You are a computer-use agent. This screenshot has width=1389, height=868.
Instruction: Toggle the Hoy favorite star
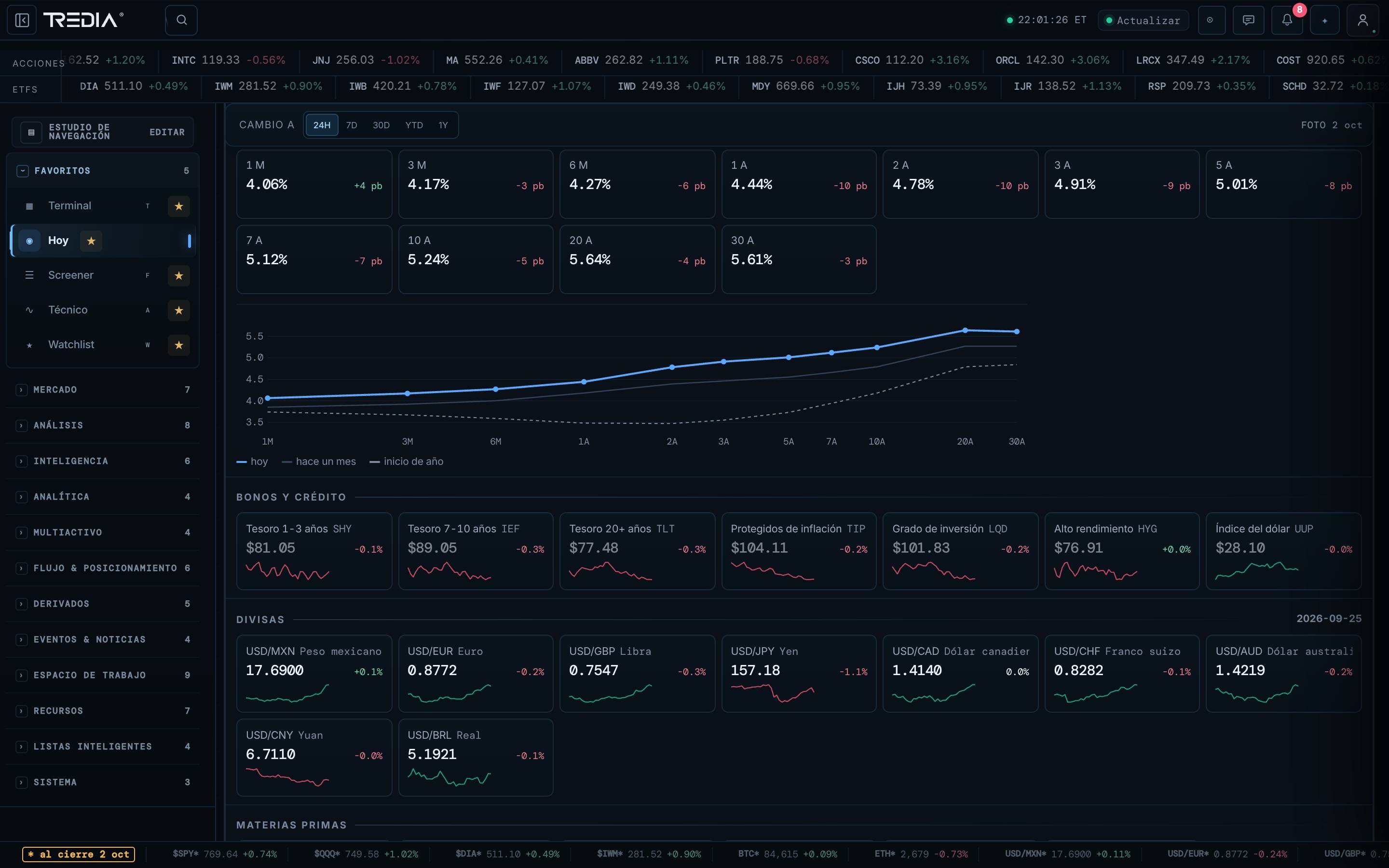[91, 241]
